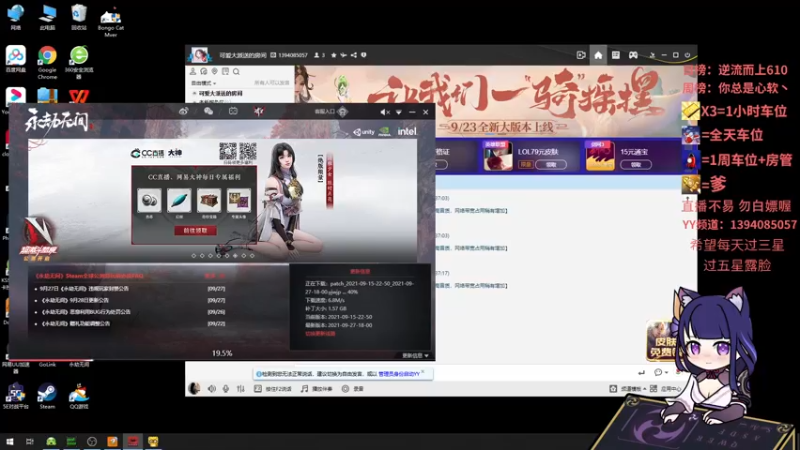
Task: Toggle the YY microphone icon
Action: click(226, 389)
